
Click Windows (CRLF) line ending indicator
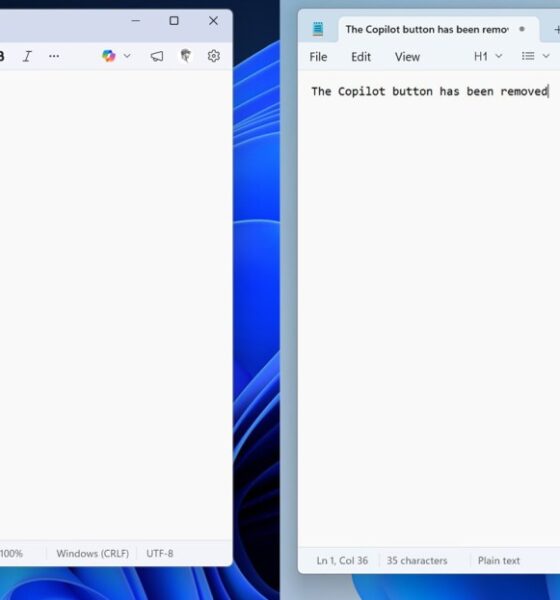(92, 554)
